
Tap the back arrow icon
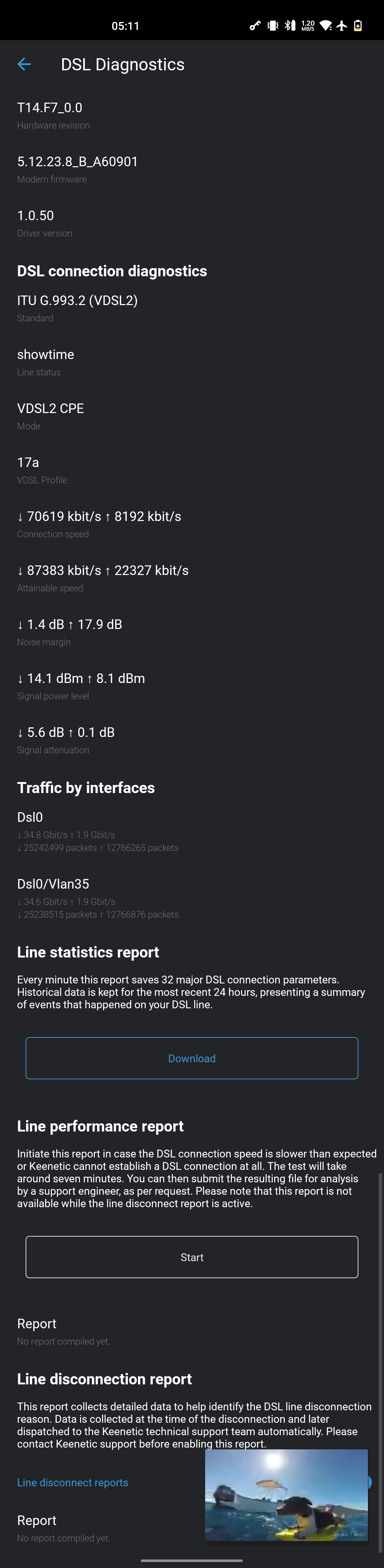coord(25,65)
